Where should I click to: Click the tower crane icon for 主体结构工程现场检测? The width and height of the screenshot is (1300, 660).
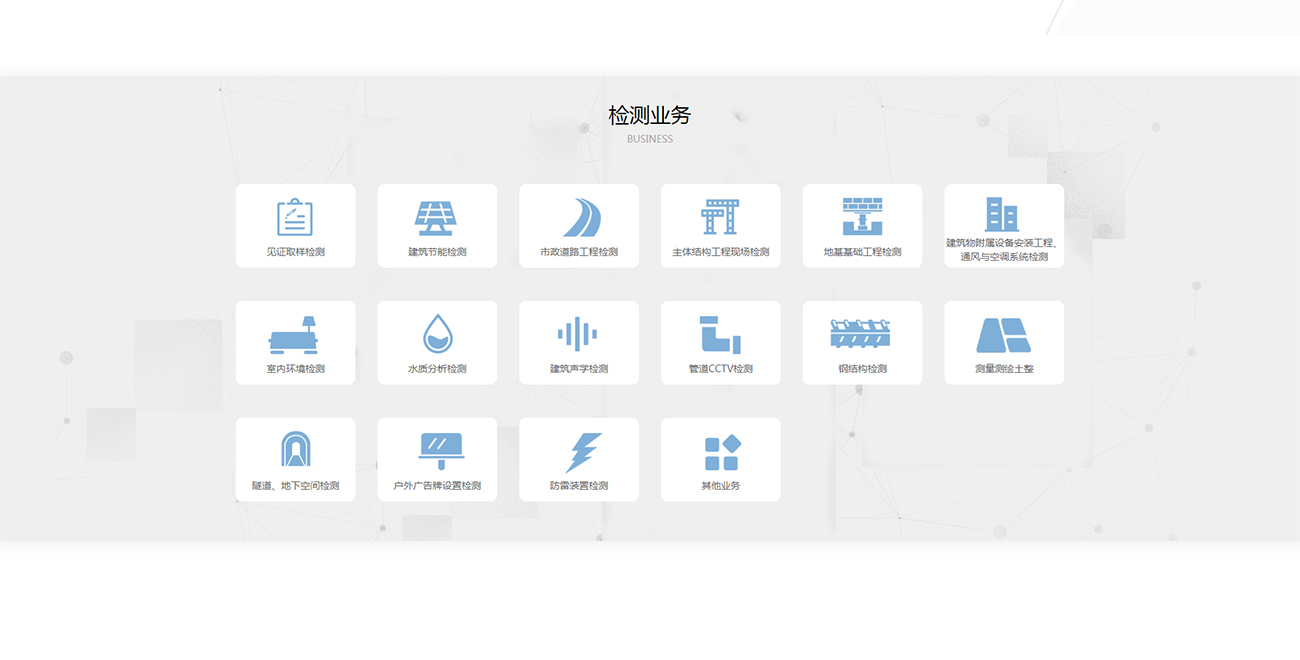coord(720,217)
